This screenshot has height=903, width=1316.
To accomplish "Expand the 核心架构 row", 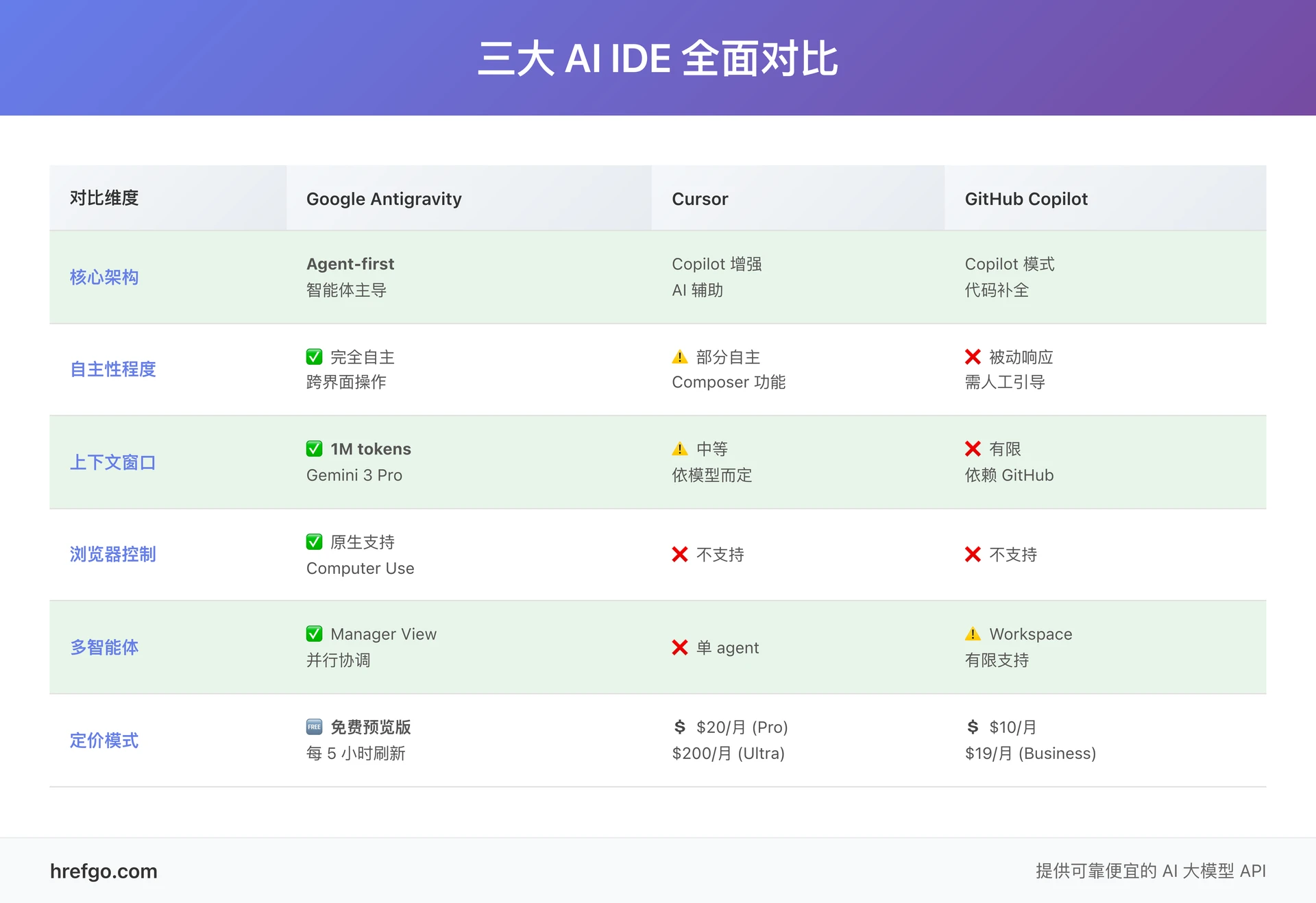I will [x=104, y=278].
